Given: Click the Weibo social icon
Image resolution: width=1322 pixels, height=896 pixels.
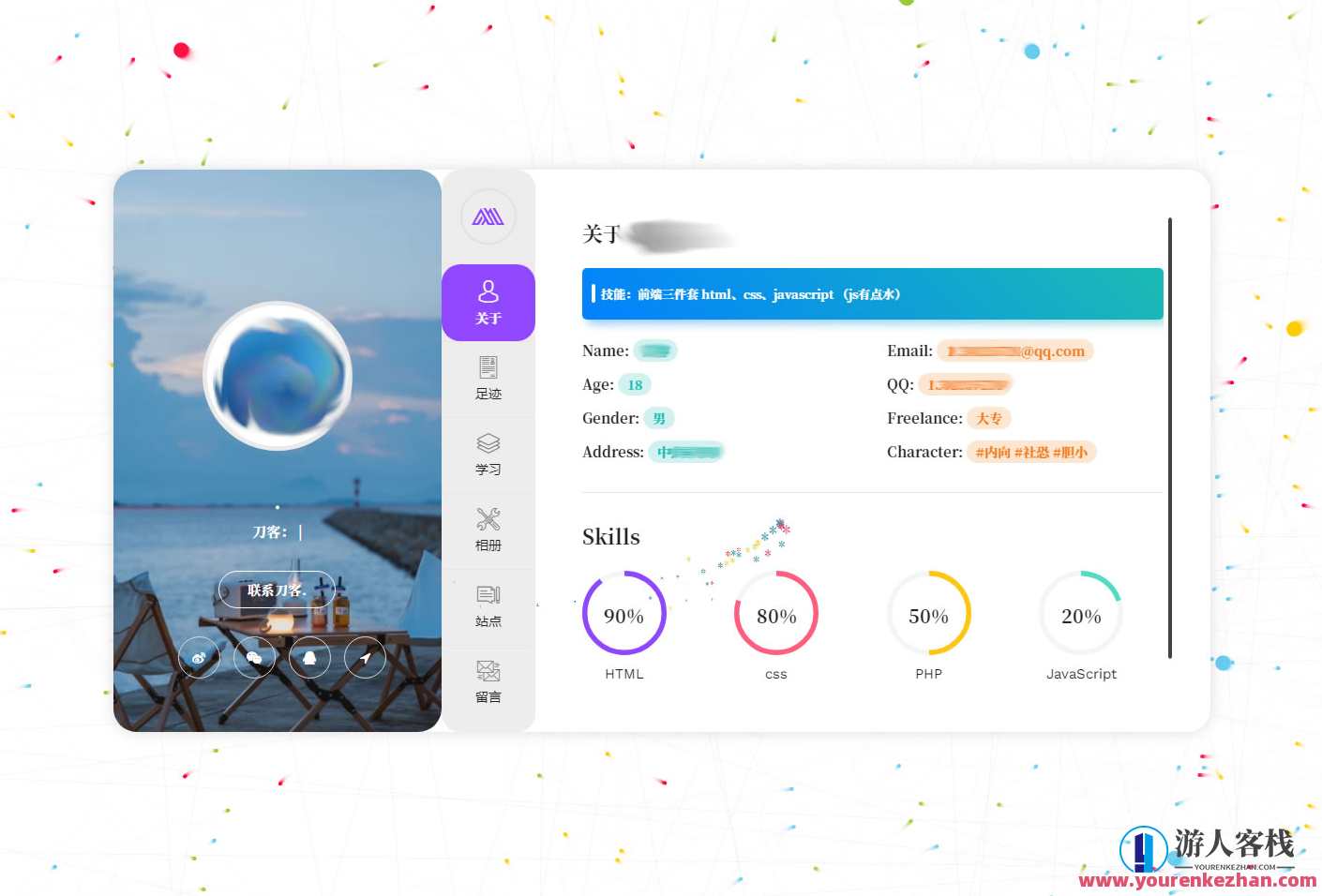Looking at the screenshot, I should (199, 658).
